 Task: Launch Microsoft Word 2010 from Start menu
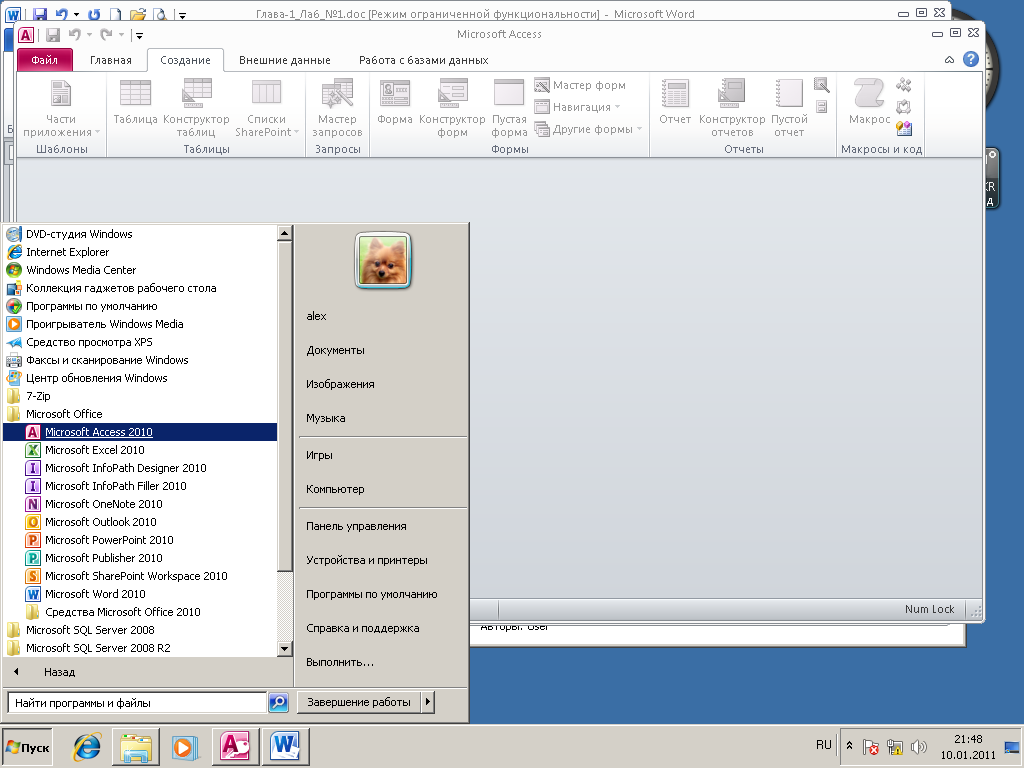95,594
